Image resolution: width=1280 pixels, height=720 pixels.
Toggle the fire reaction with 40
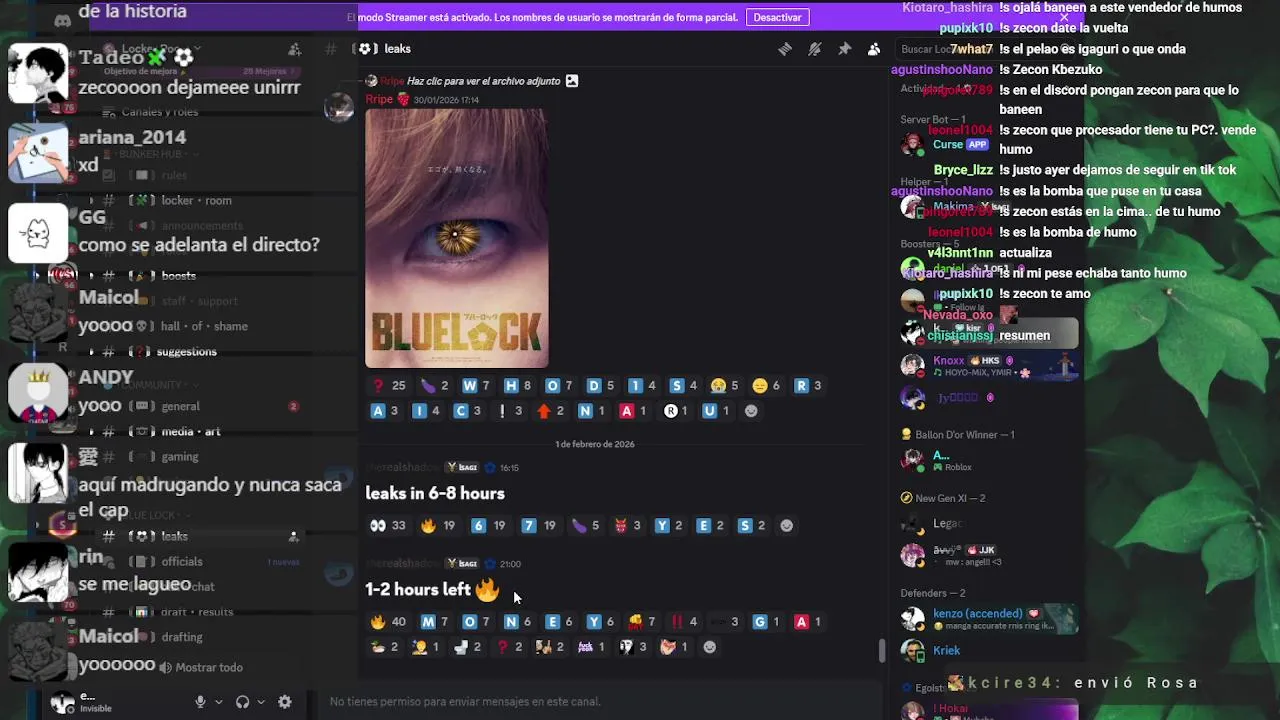(388, 622)
